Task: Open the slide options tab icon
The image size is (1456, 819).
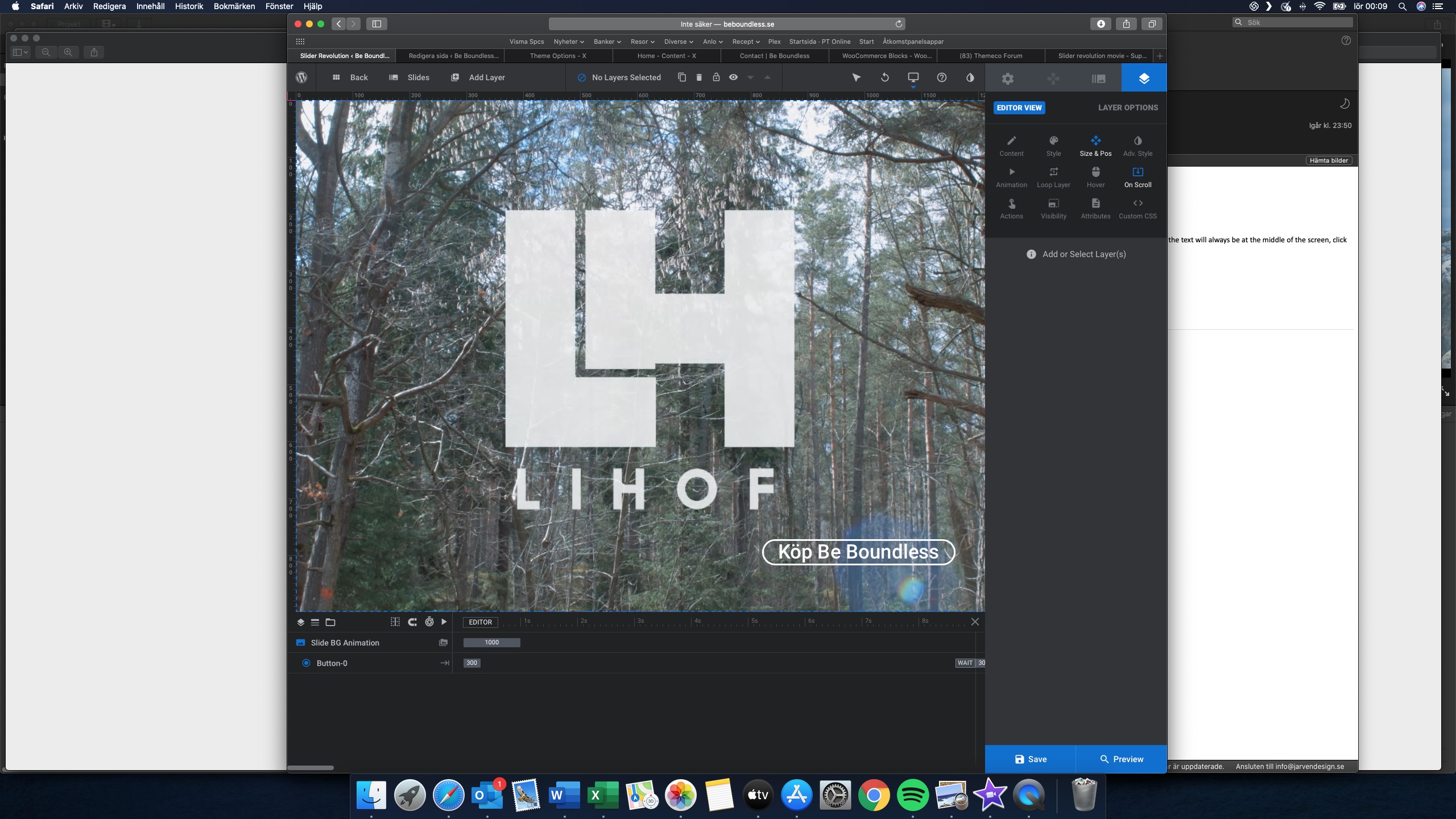Action: click(1099, 78)
